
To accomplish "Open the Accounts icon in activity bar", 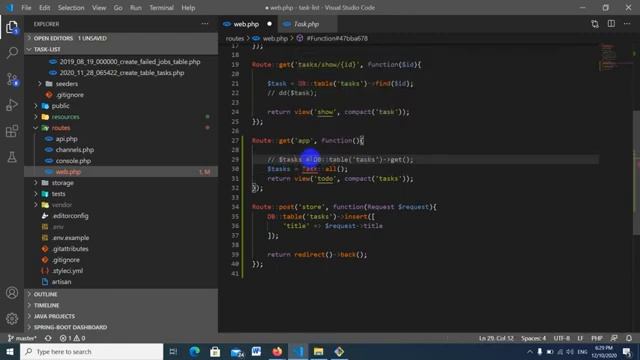I will (x=12, y=293).
